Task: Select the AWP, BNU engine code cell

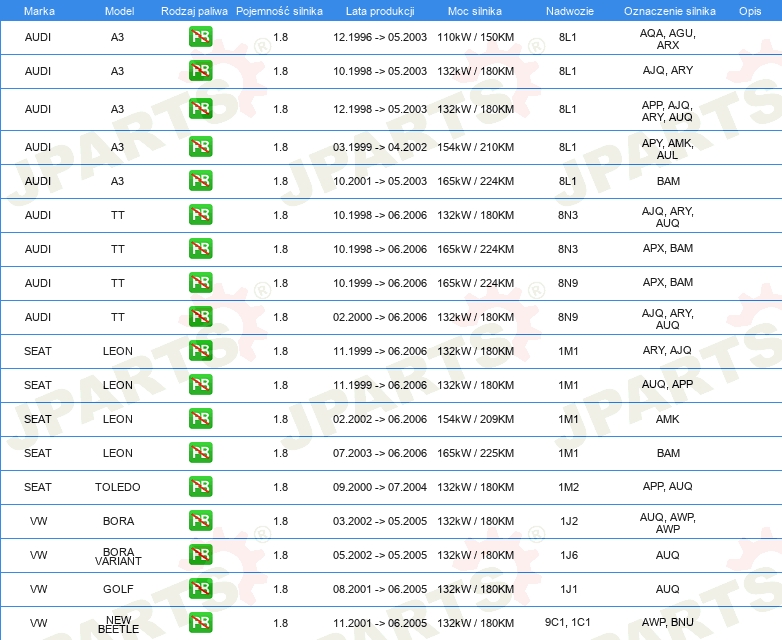Action: pos(667,622)
